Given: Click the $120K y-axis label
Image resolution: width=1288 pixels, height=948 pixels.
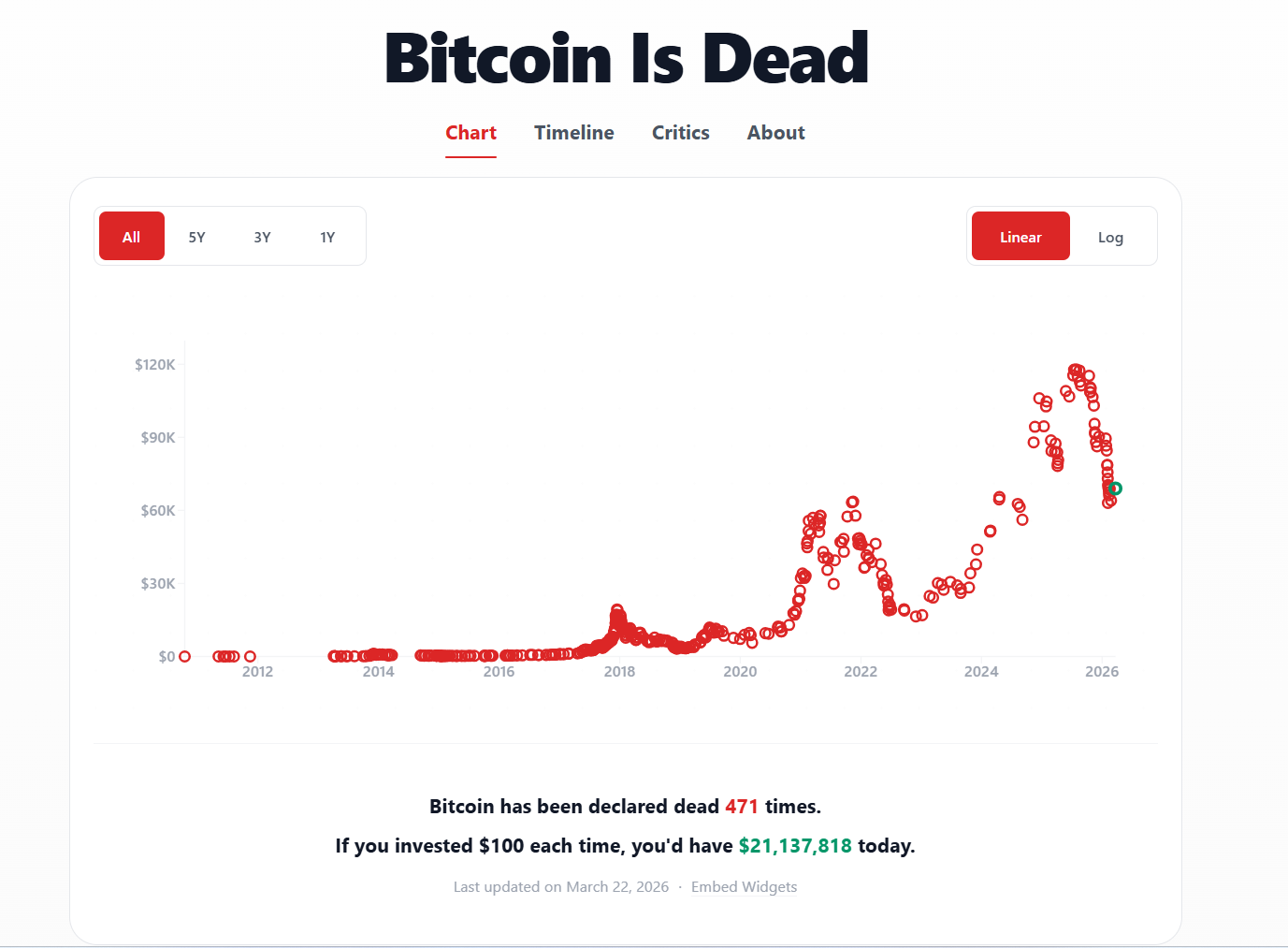Looking at the screenshot, I should (x=155, y=365).
